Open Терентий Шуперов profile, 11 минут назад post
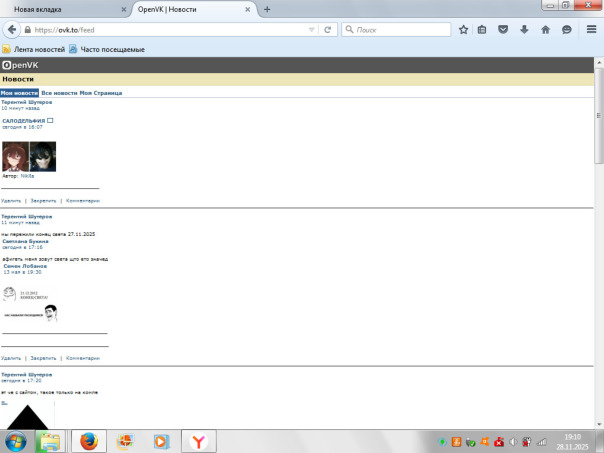 [x=27, y=216]
